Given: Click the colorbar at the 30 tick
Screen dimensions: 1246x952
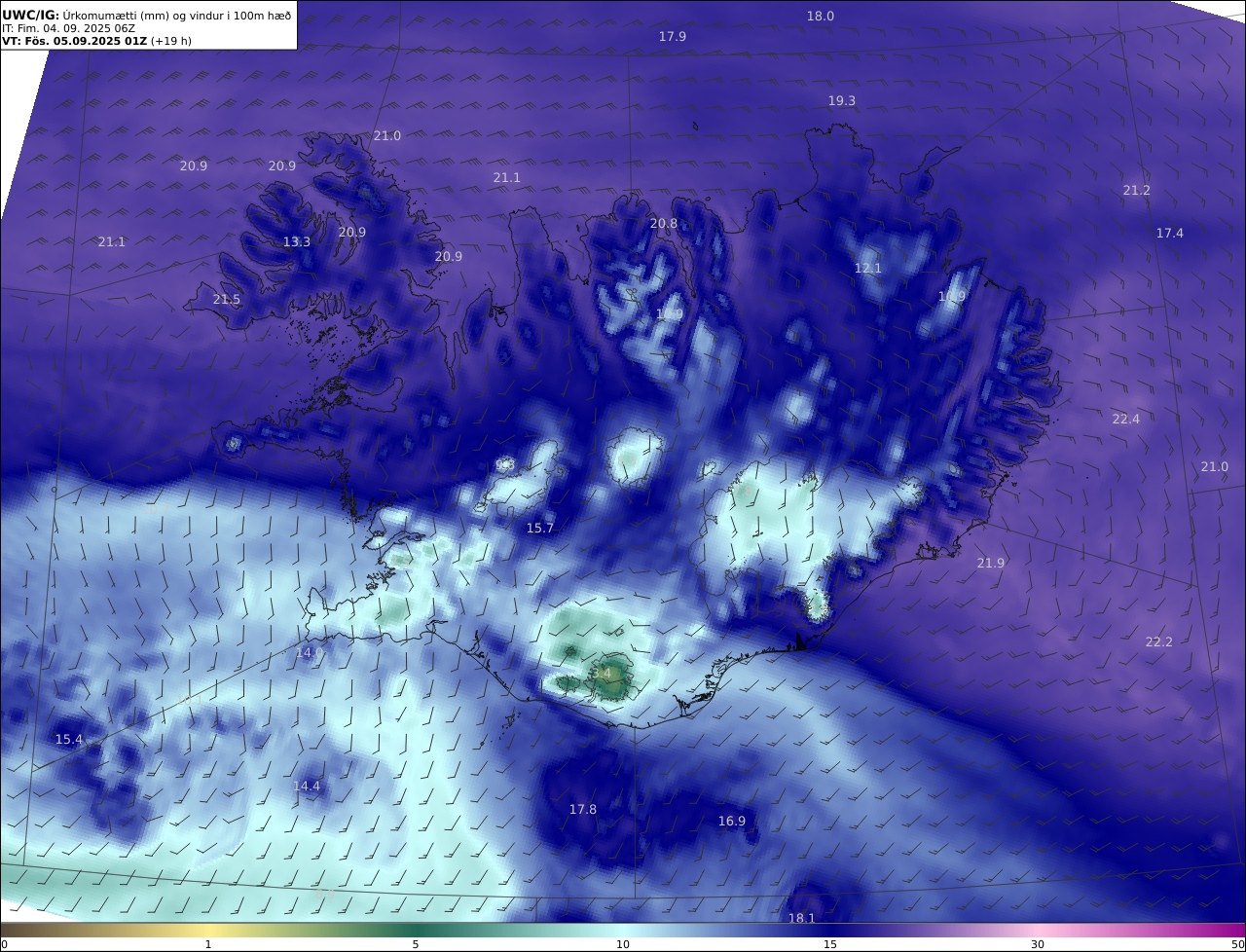Looking at the screenshot, I should click(1038, 931).
